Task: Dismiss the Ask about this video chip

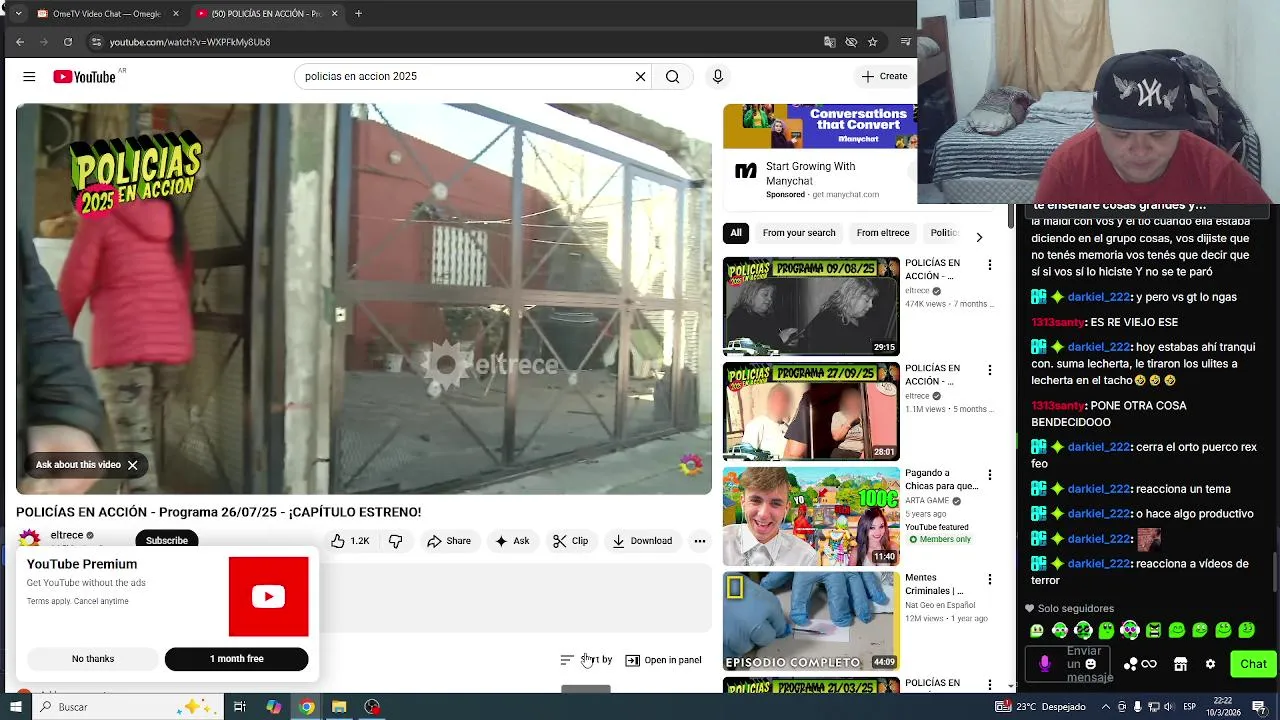Action: pos(132,465)
